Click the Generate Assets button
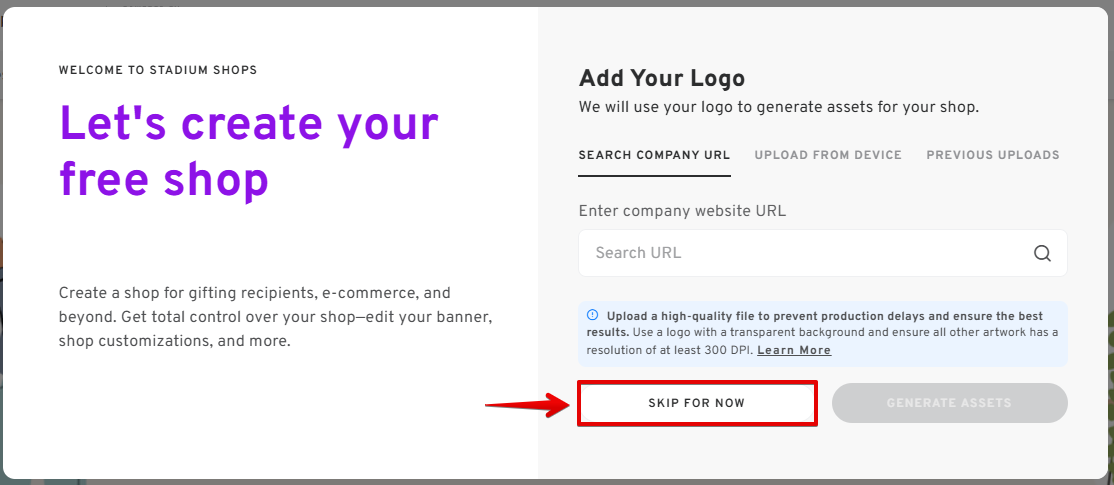 pyautogui.click(x=949, y=403)
